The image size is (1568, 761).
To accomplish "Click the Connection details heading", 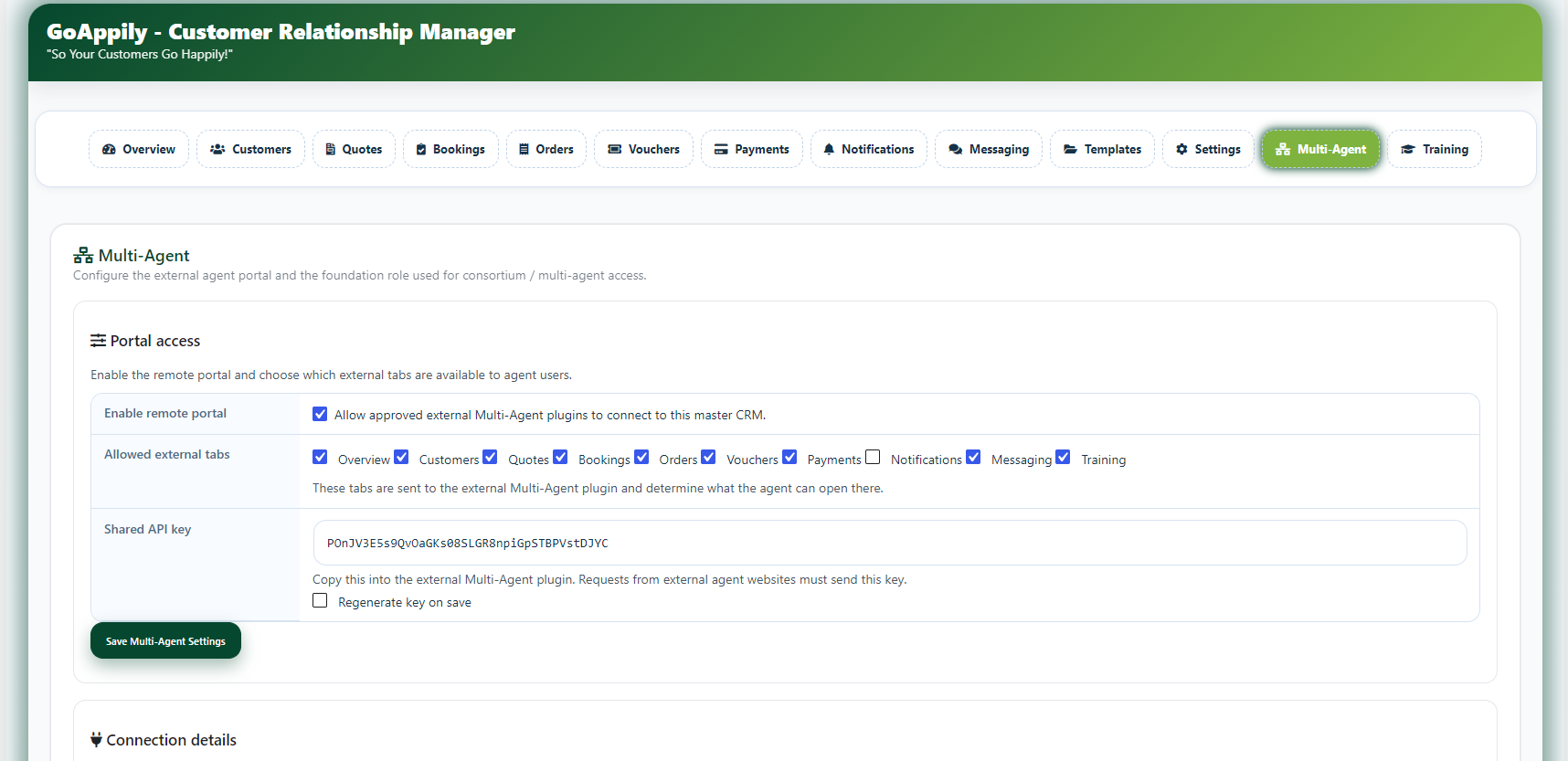I will pos(164,740).
